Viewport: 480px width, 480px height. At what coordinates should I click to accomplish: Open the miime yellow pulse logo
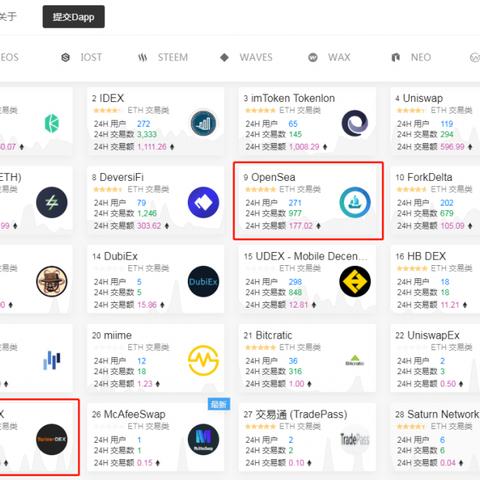point(203,360)
